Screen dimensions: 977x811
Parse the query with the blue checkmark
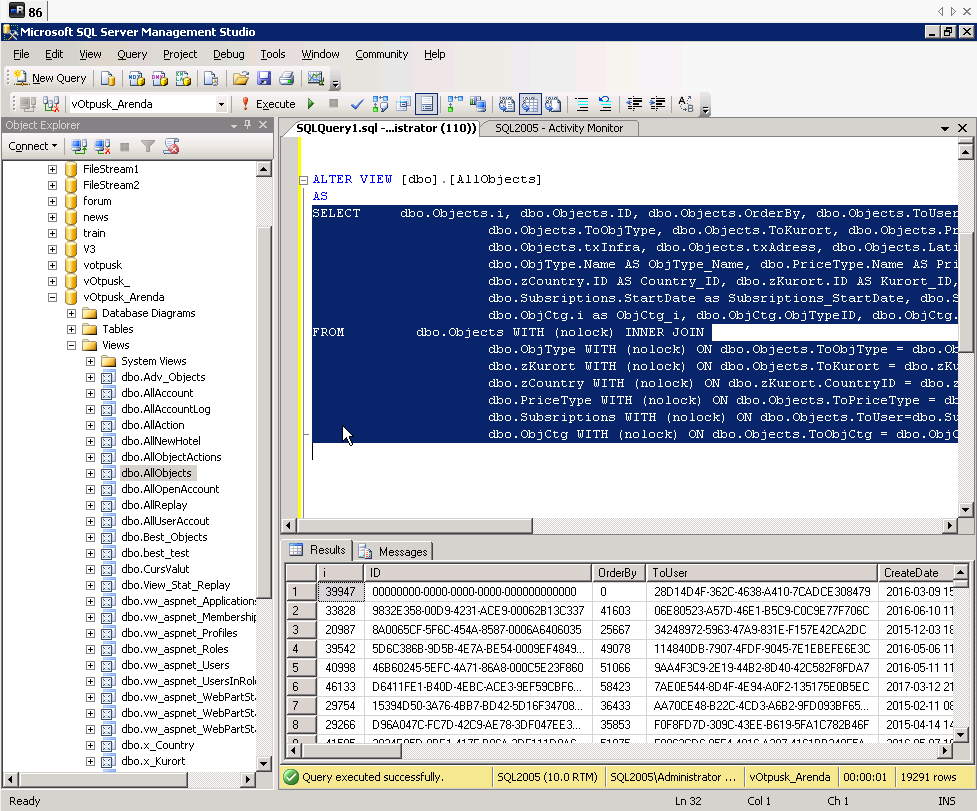[x=357, y=103]
